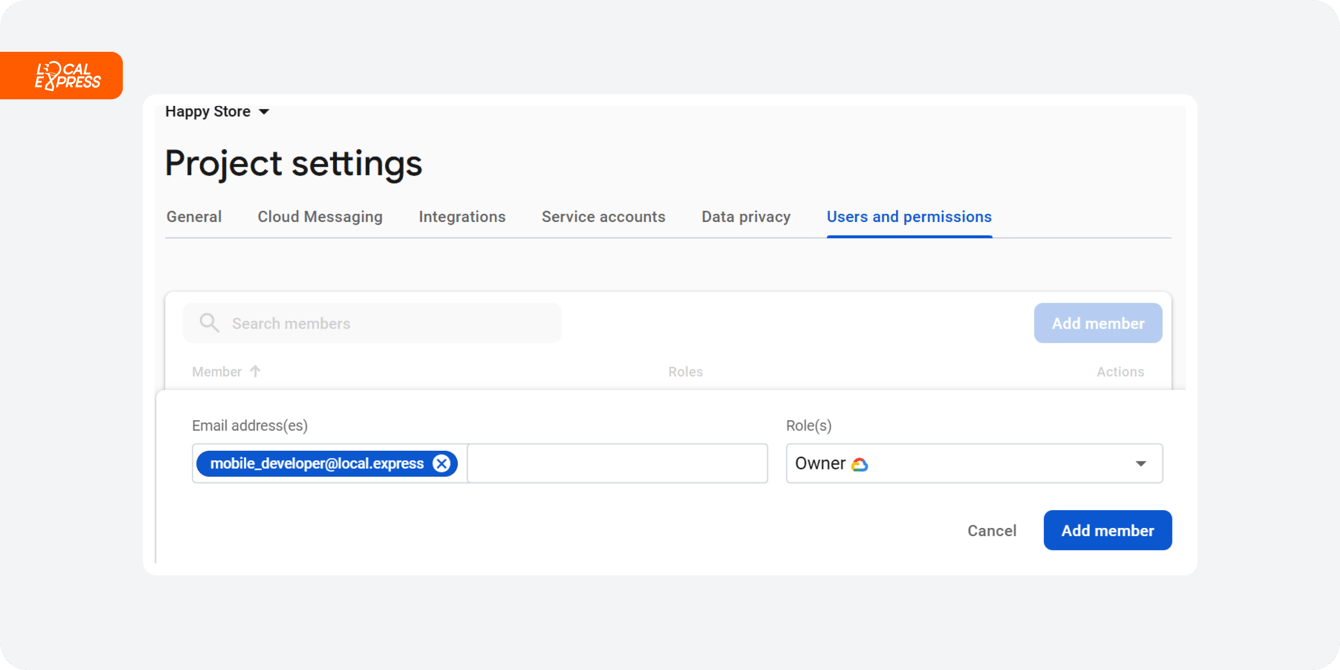Image resolution: width=1340 pixels, height=670 pixels.
Task: Open the Role(s) dropdown
Action: point(1140,463)
